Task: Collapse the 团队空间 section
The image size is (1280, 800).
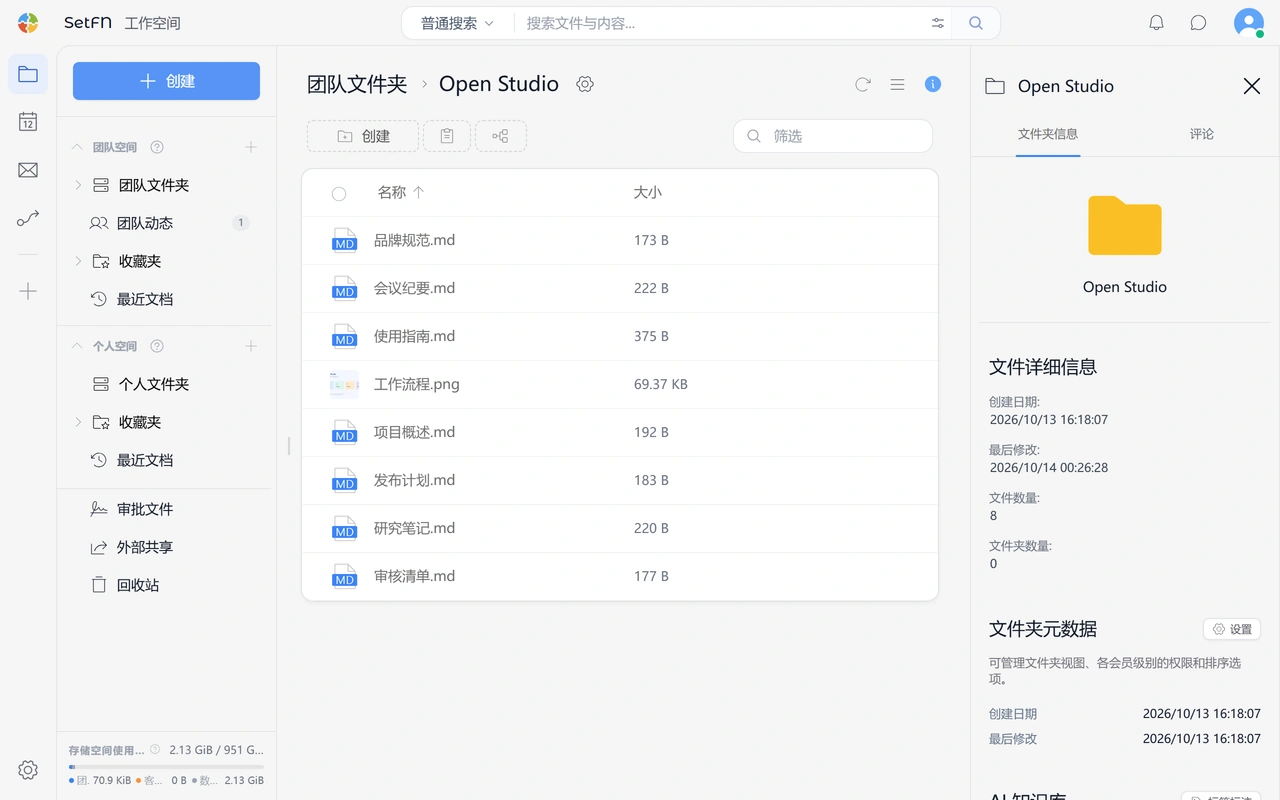Action: pyautogui.click(x=77, y=147)
